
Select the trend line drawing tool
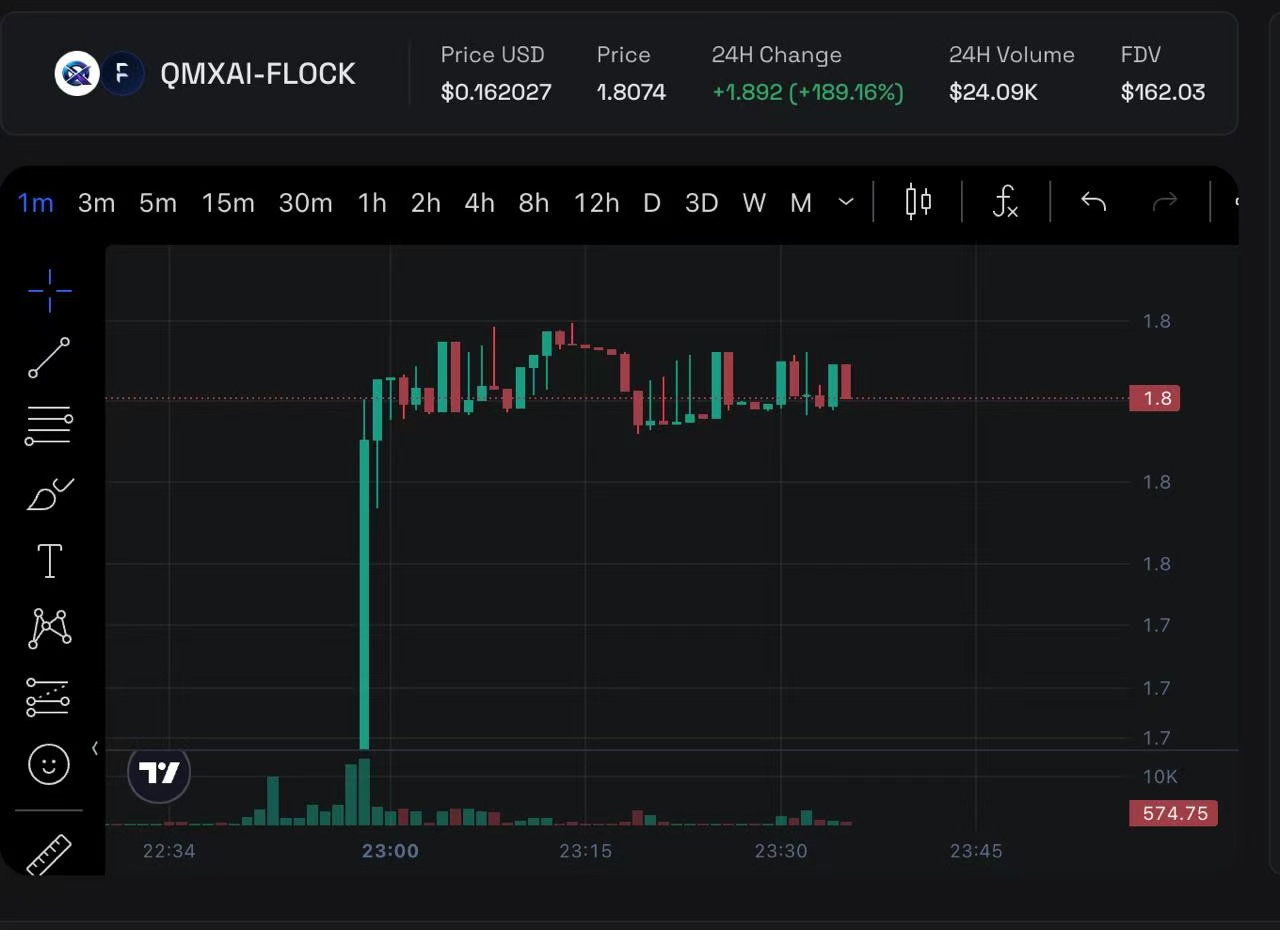pos(49,358)
